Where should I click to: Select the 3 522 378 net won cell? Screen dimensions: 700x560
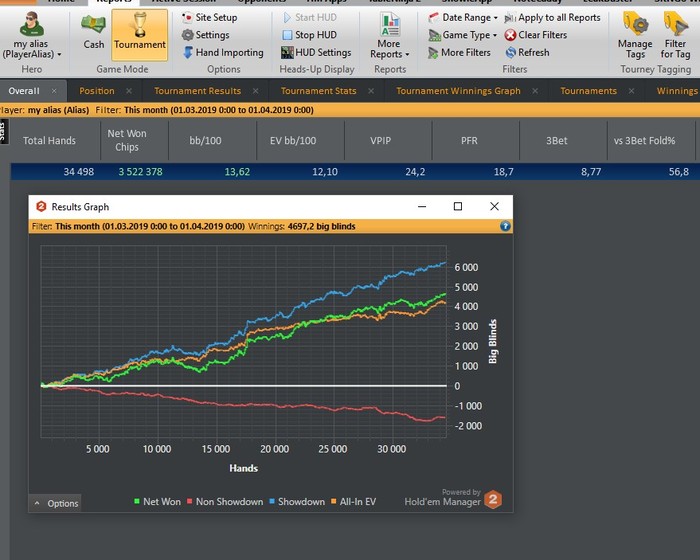coord(140,172)
